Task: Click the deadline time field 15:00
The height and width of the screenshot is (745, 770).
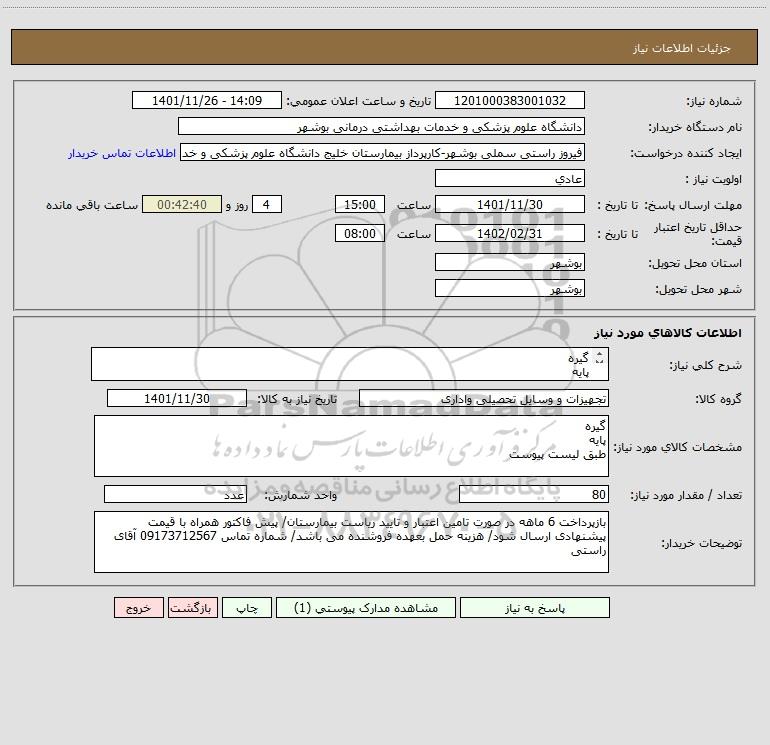Action: (359, 204)
